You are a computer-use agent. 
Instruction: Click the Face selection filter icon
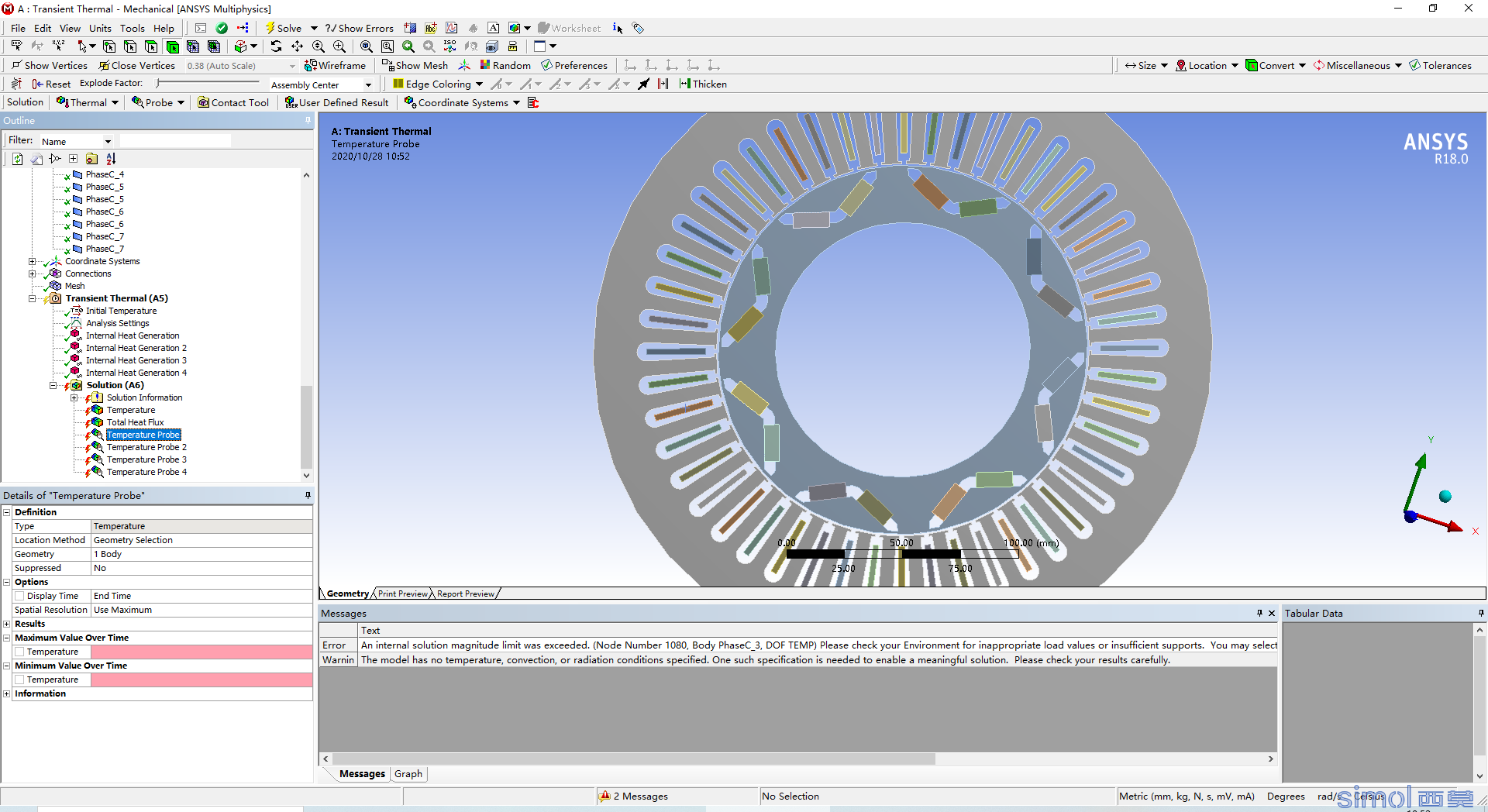(151, 46)
